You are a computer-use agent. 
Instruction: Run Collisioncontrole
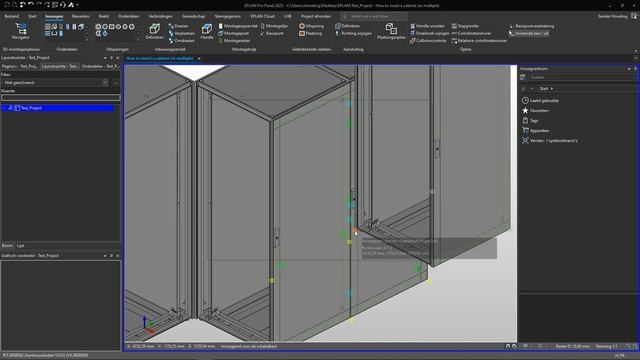click(x=428, y=41)
